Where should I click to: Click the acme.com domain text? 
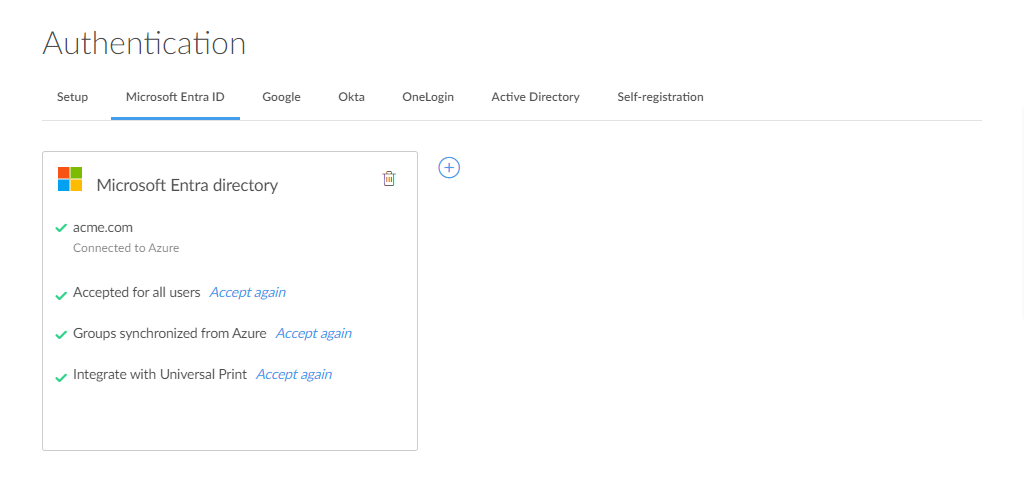[103, 227]
